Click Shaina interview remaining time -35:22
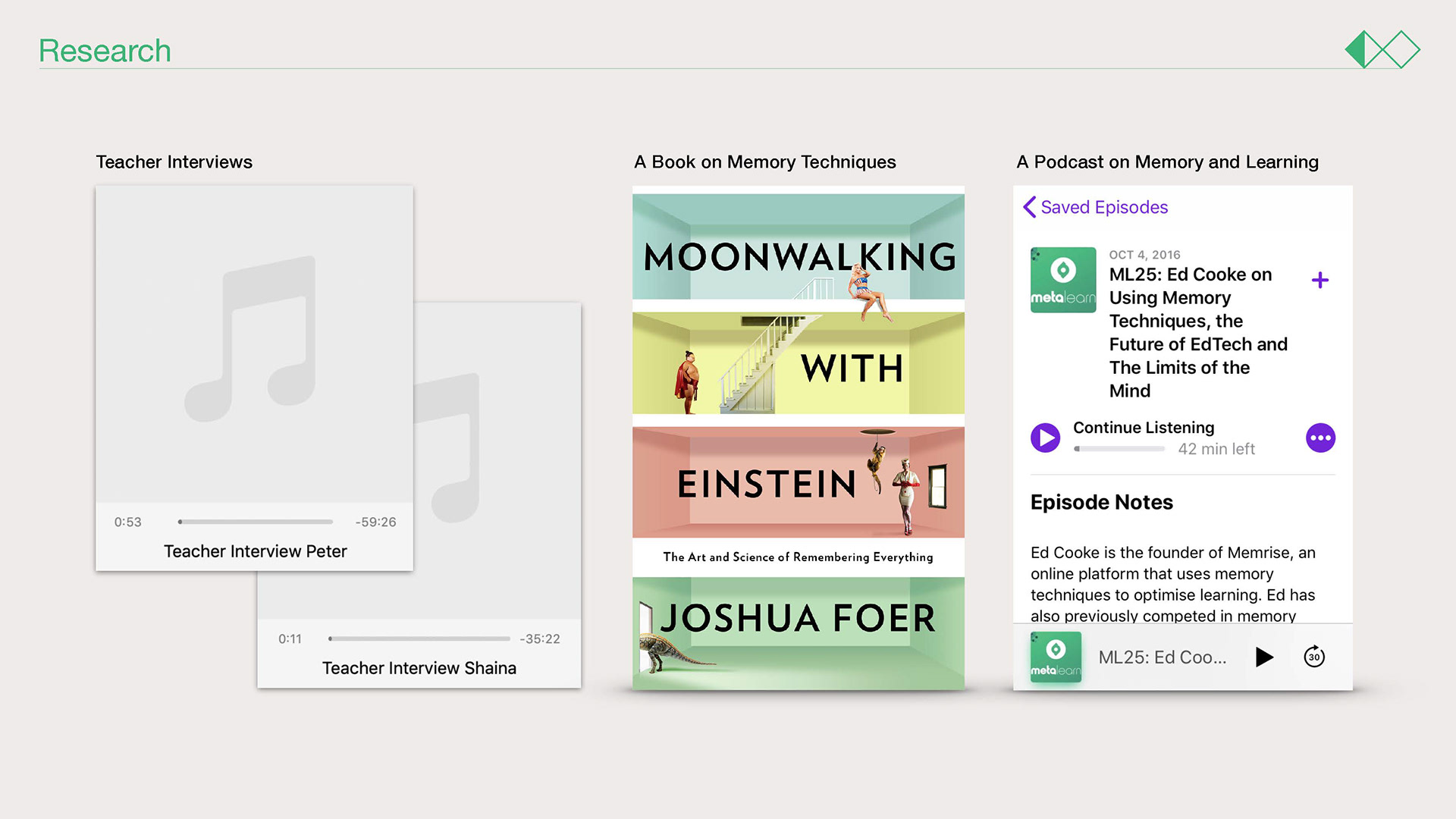 pos(540,639)
